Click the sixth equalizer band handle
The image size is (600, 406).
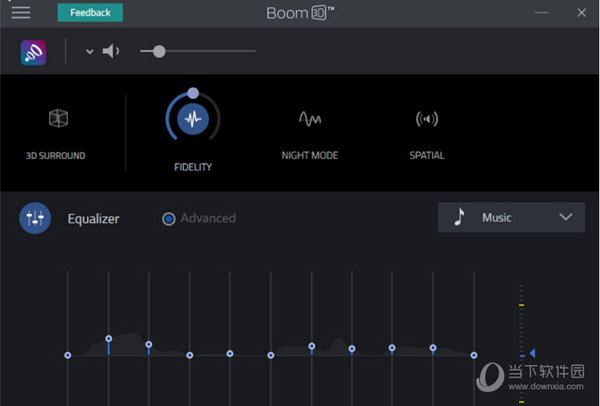point(271,355)
